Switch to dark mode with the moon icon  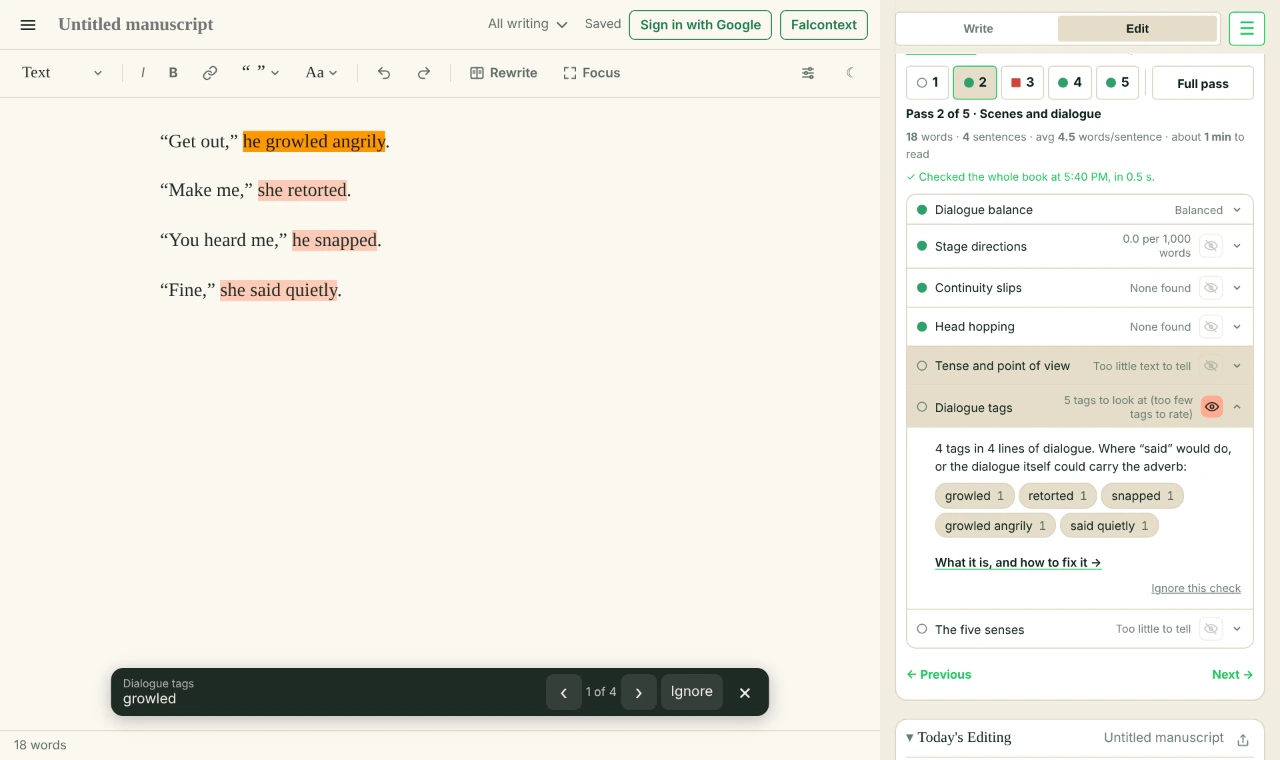(850, 73)
